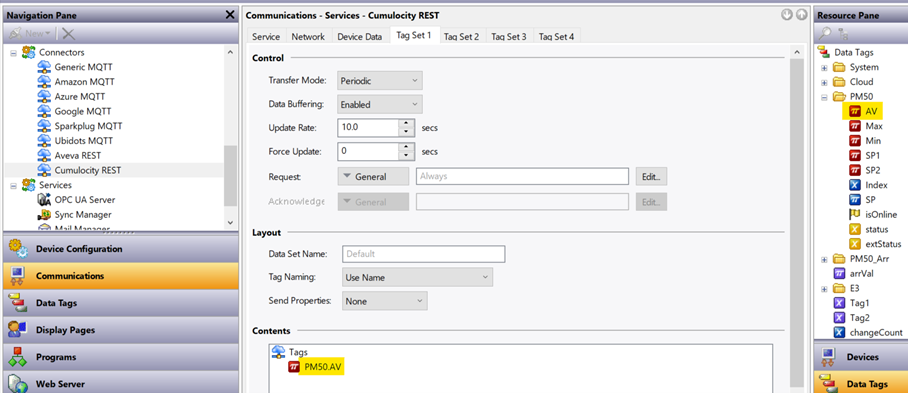The height and width of the screenshot is (393, 908).
Task: Select the extStatus tag icon
Action: [x=855, y=244]
